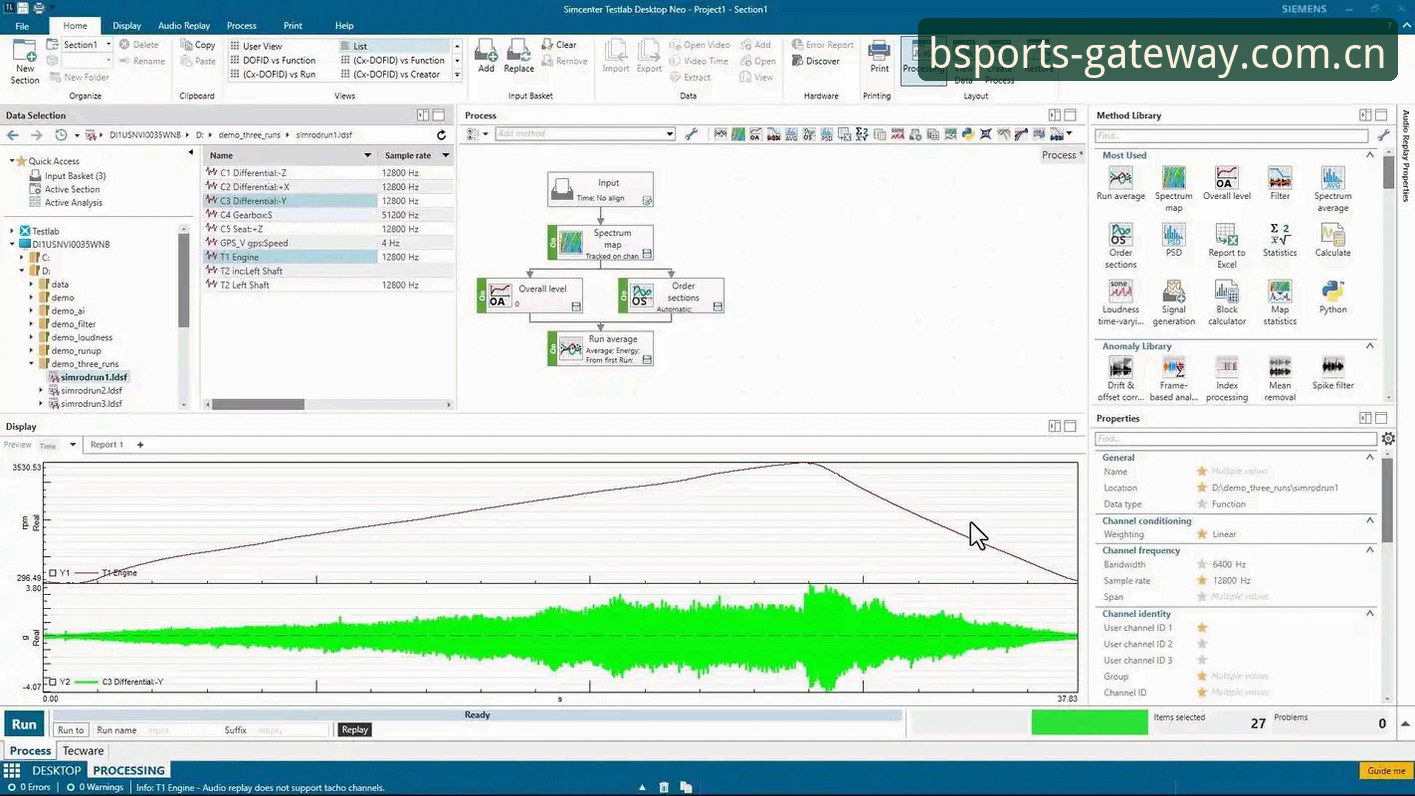Toggle the On switch of Spectrum map node
1415x796 pixels.
click(552, 243)
